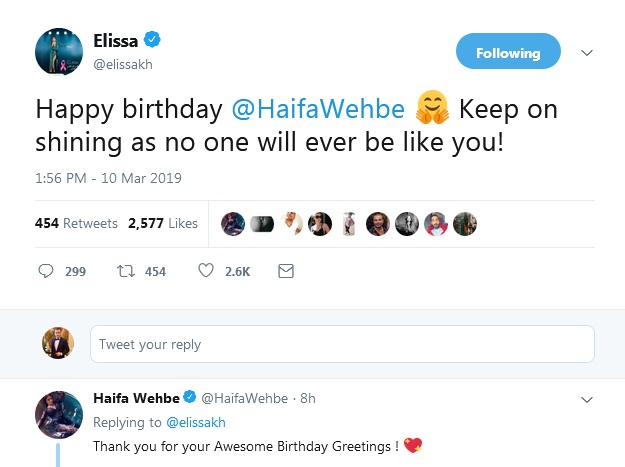
Task: Click the first liker avatar in row
Action: coord(232,224)
